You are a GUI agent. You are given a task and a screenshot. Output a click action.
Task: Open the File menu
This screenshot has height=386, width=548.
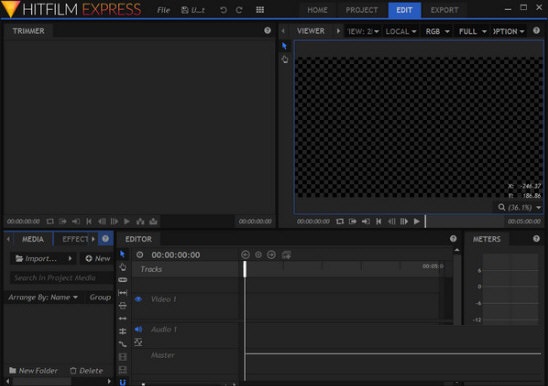[x=163, y=10]
